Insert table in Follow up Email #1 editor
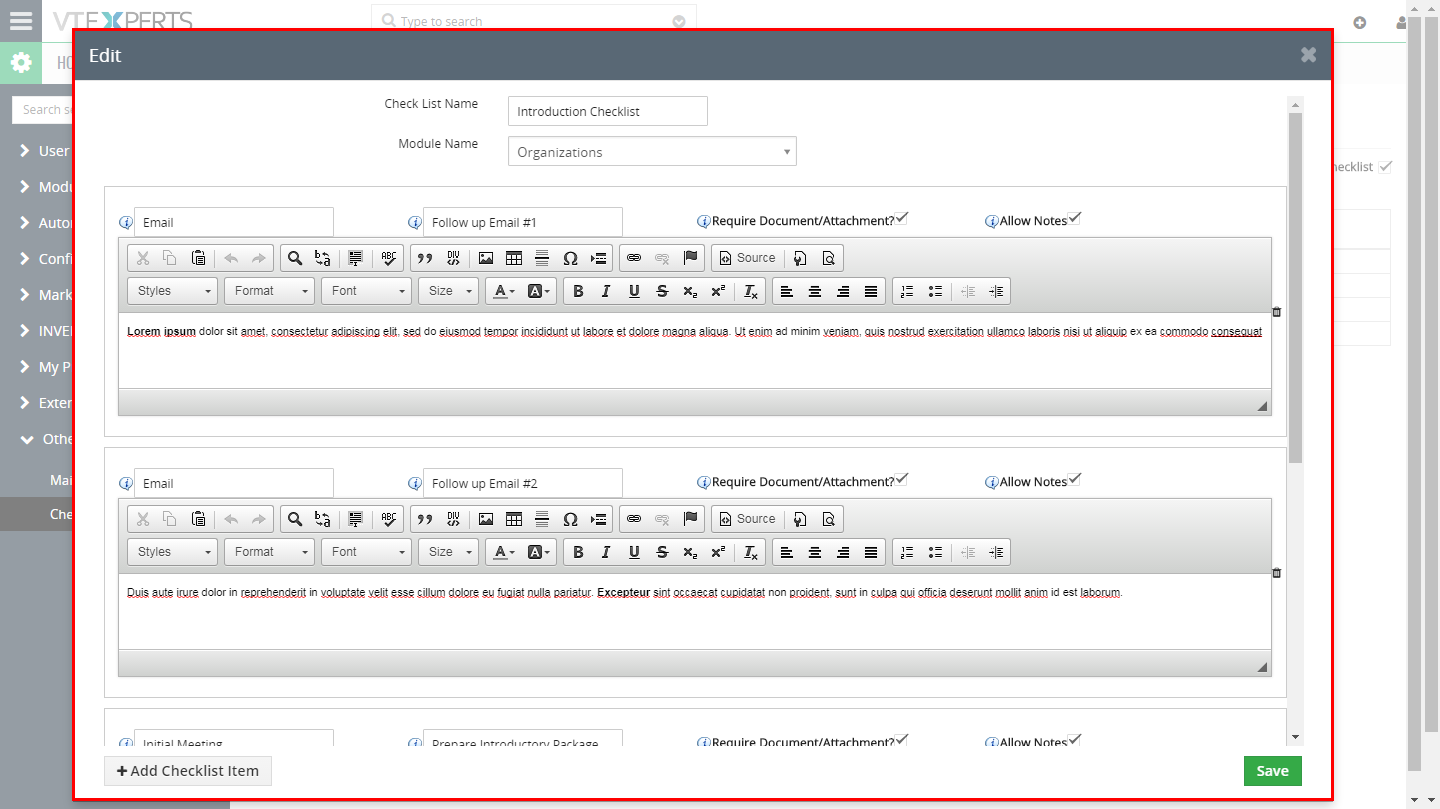 point(514,258)
